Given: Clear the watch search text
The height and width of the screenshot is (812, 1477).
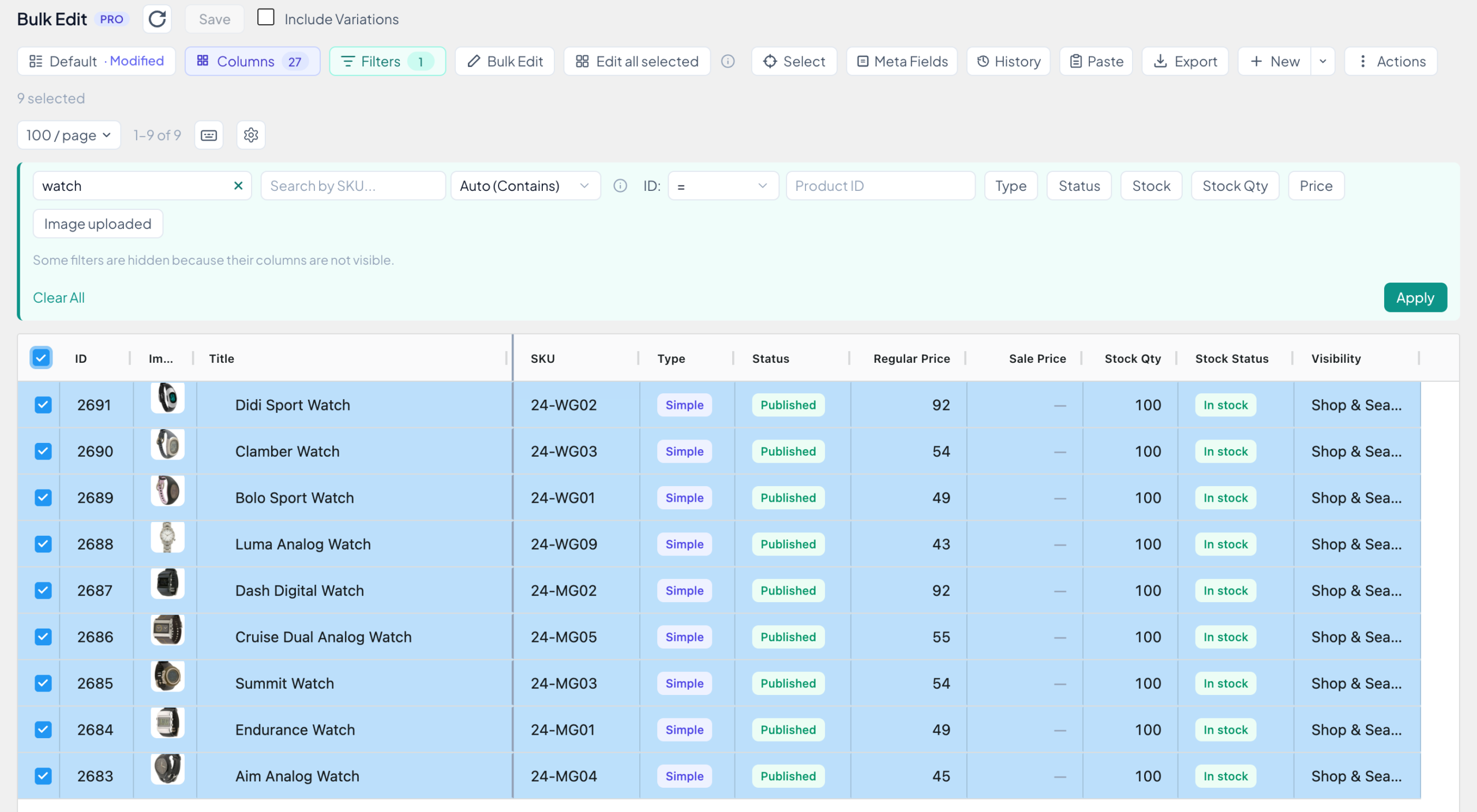Looking at the screenshot, I should [238, 186].
